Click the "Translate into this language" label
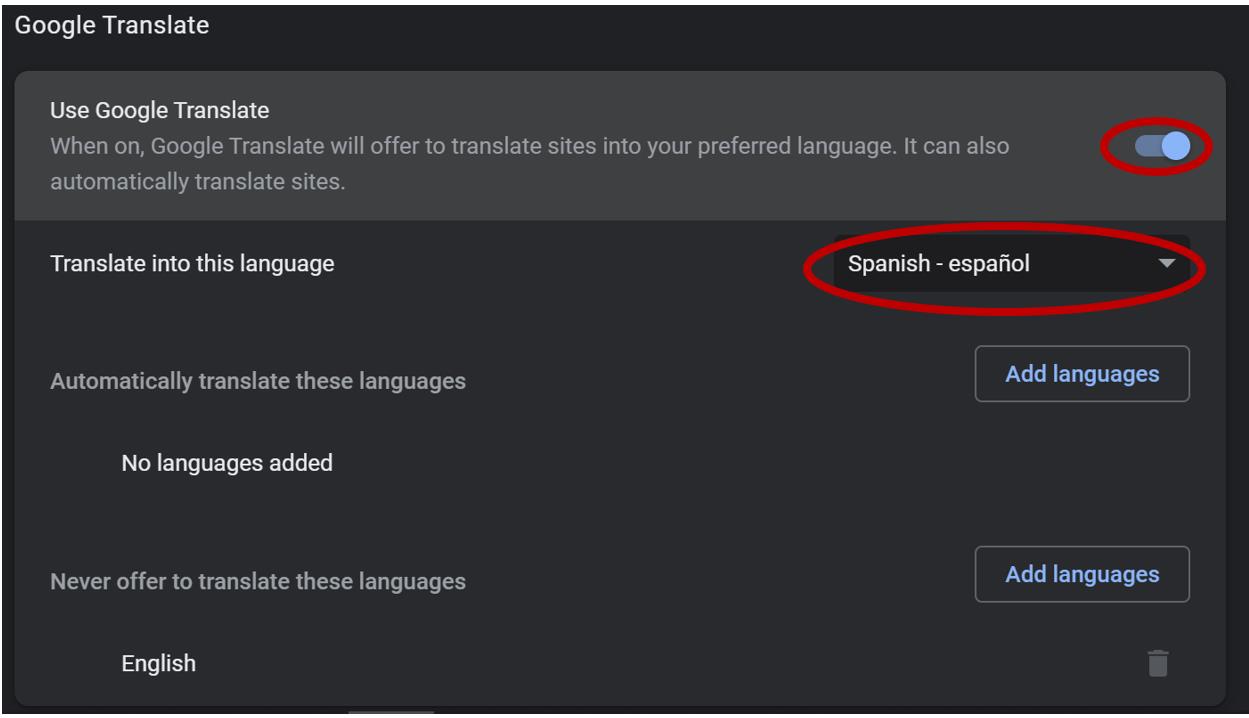This screenshot has height=718, width=1249. [192, 264]
